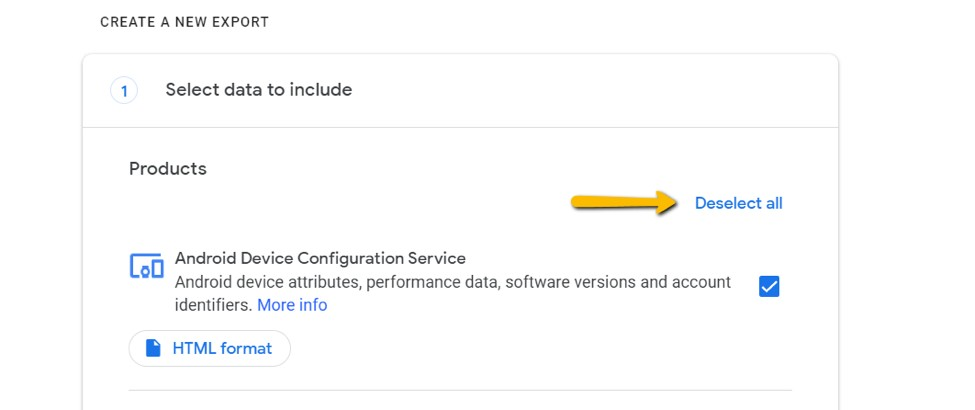The width and height of the screenshot is (975, 410).
Task: Select the Products heading
Action: point(168,169)
